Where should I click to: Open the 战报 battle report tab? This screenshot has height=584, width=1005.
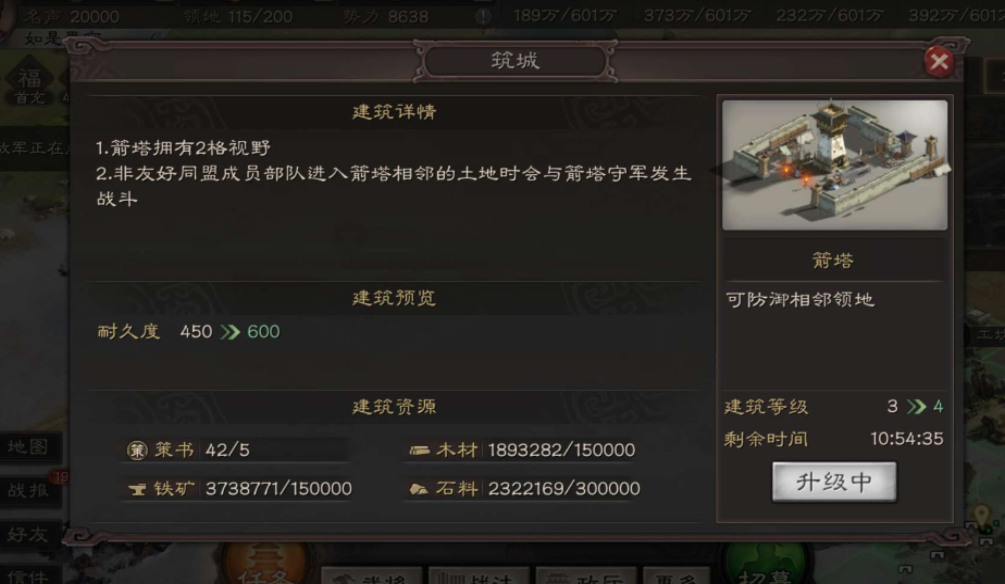[x=29, y=490]
